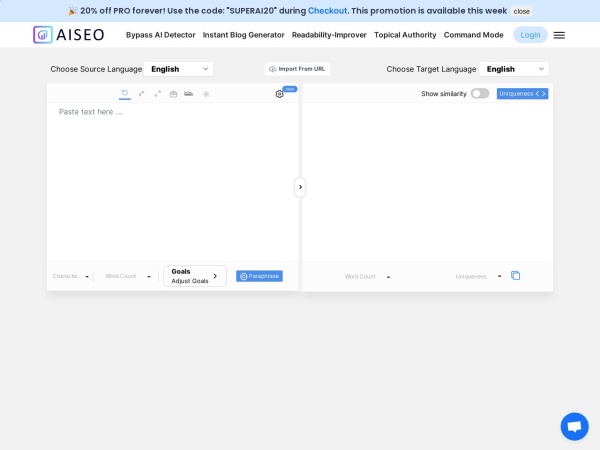Screen dimensions: 600x450
Task: Open the target language dropdown
Action: point(514,69)
